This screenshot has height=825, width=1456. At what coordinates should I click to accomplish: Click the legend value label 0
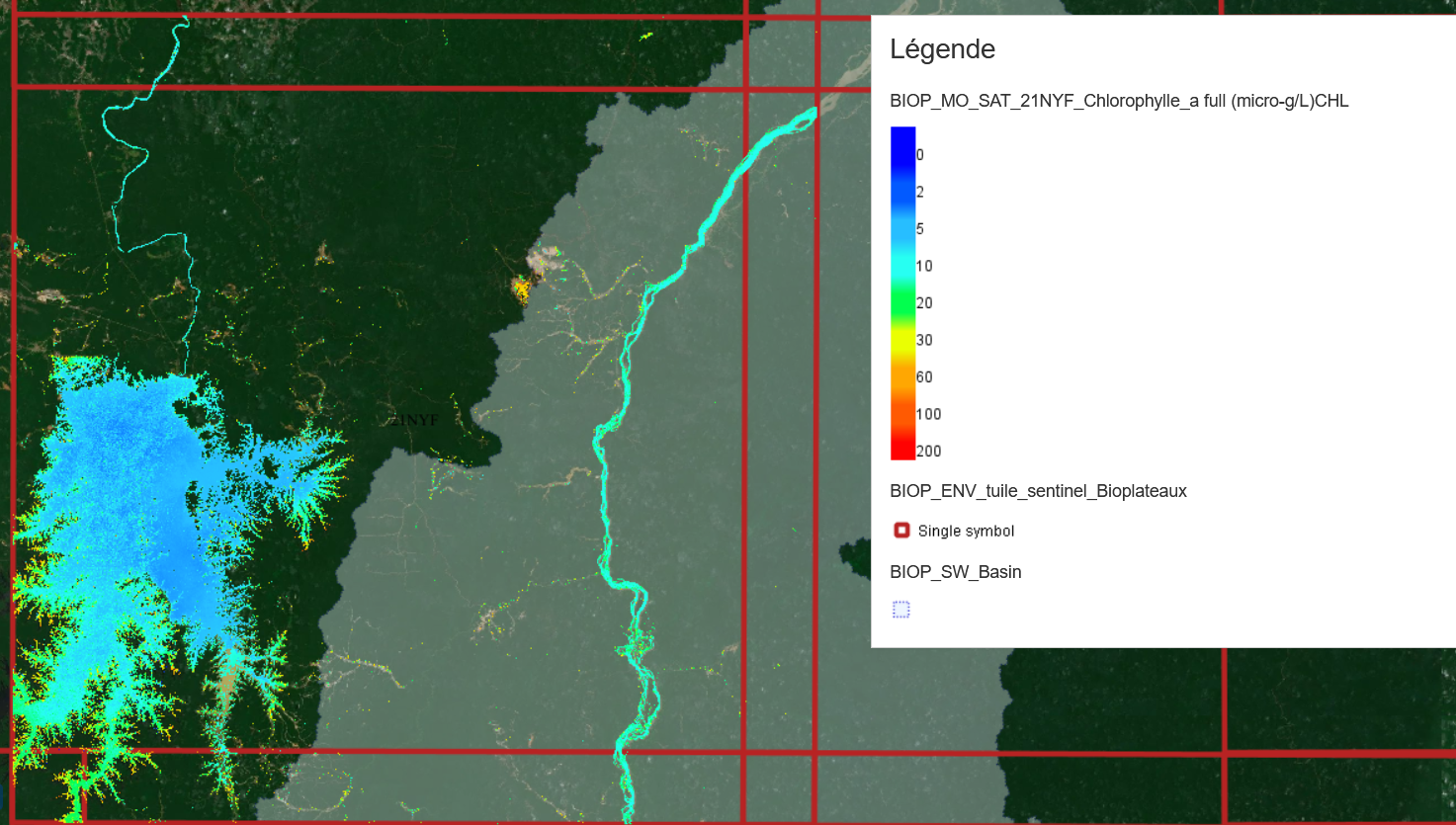(x=919, y=155)
